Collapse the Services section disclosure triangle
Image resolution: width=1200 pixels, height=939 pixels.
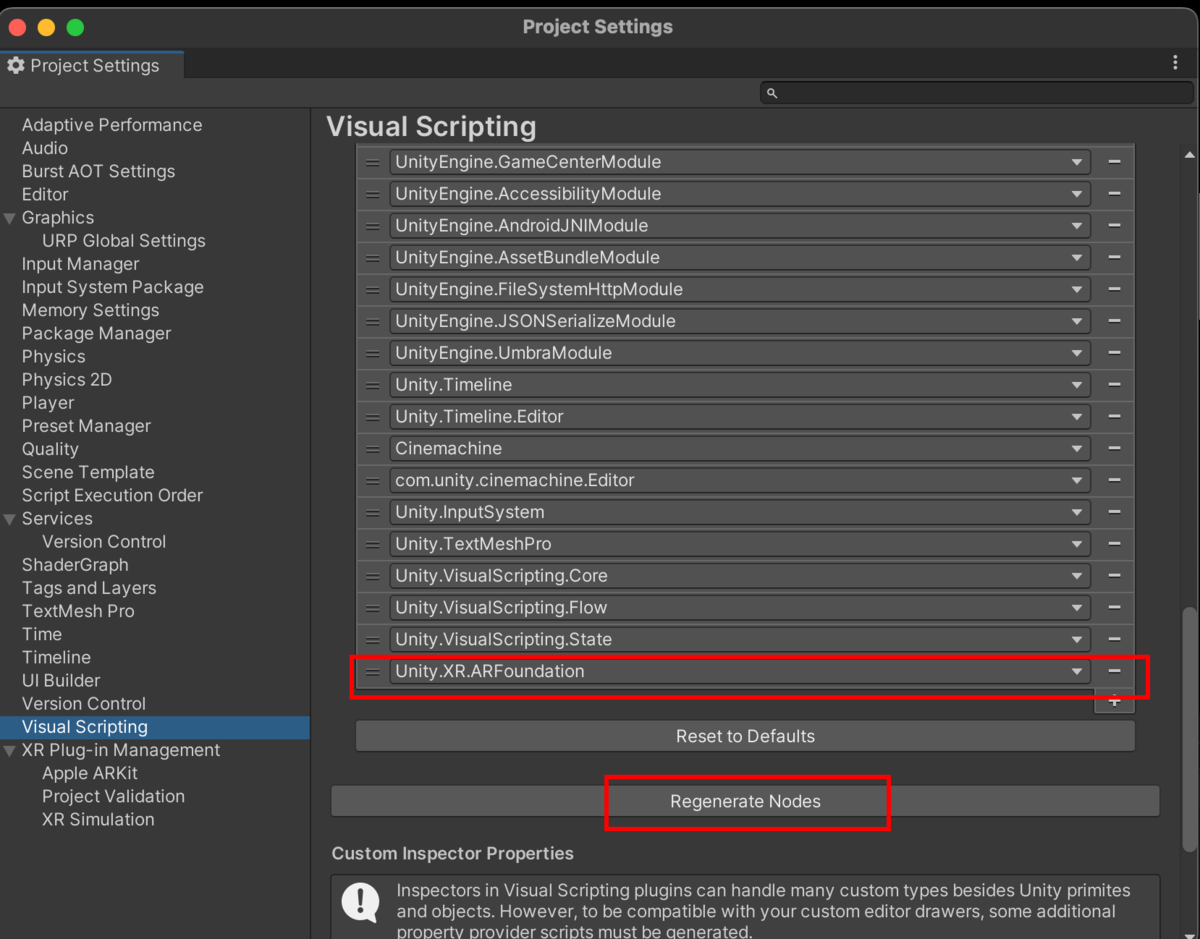pos(11,518)
